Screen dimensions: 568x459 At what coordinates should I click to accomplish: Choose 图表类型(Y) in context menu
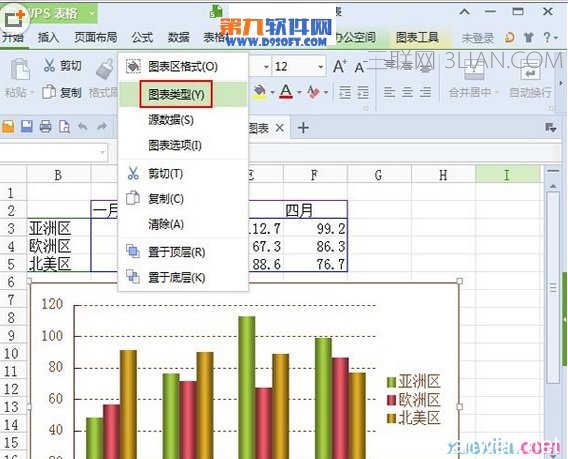tap(183, 94)
